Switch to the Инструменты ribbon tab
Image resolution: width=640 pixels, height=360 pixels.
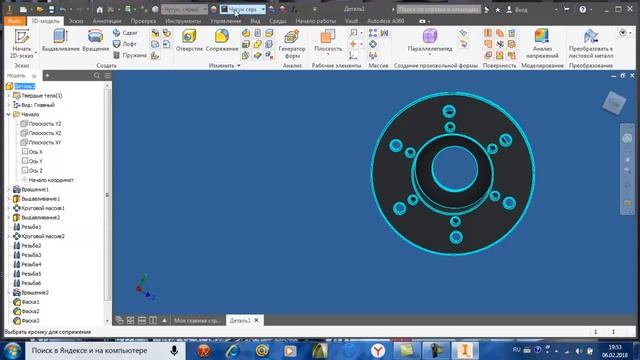(x=183, y=21)
